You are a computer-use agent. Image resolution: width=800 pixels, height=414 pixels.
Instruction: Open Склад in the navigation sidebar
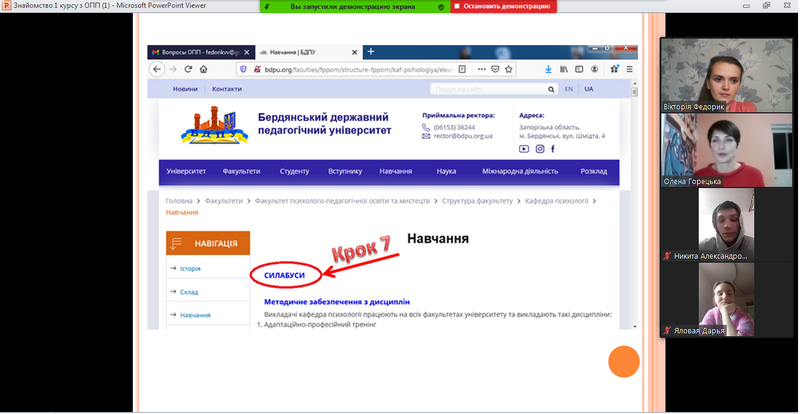[189, 292]
